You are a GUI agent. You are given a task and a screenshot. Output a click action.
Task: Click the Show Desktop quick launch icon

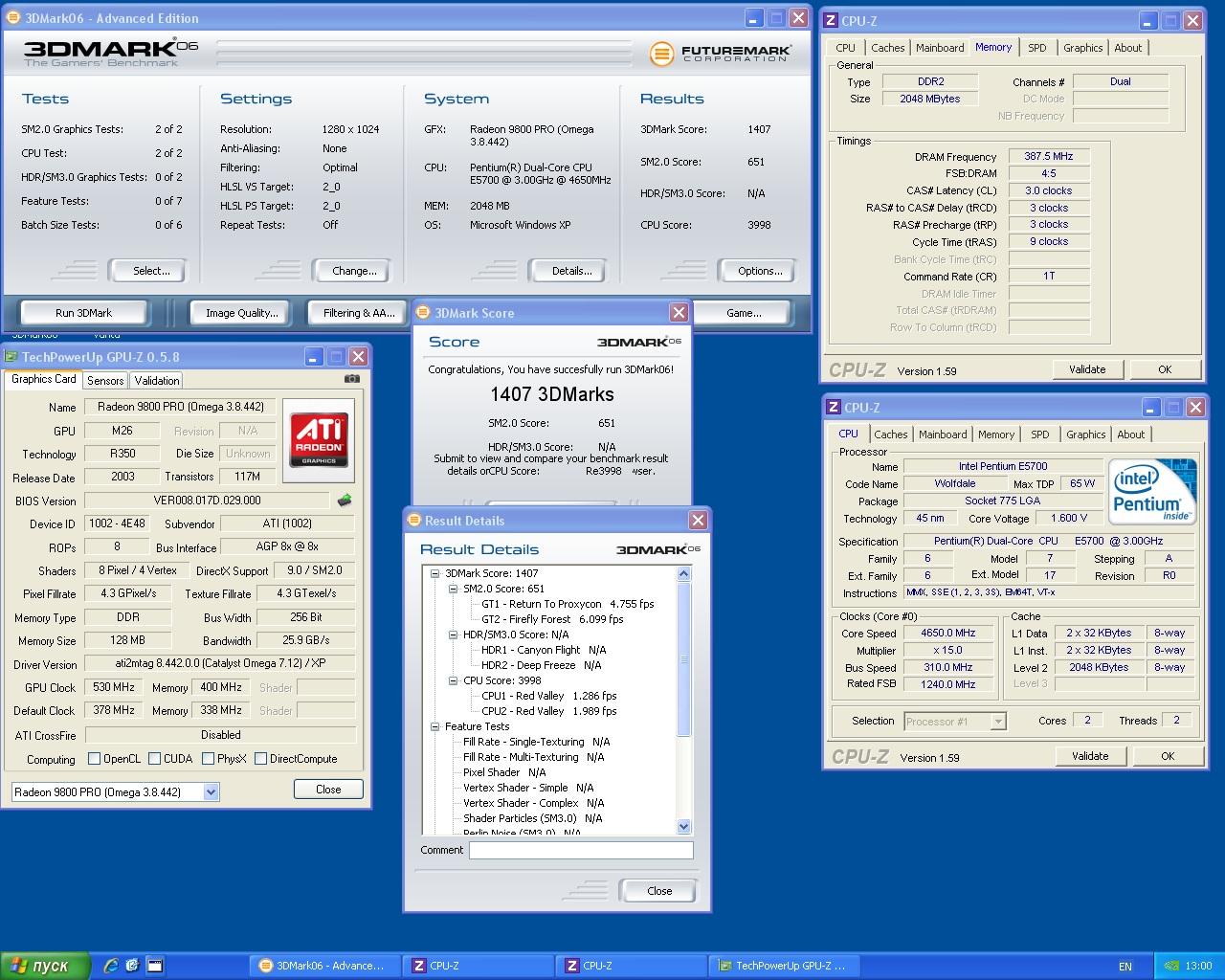pos(154,966)
